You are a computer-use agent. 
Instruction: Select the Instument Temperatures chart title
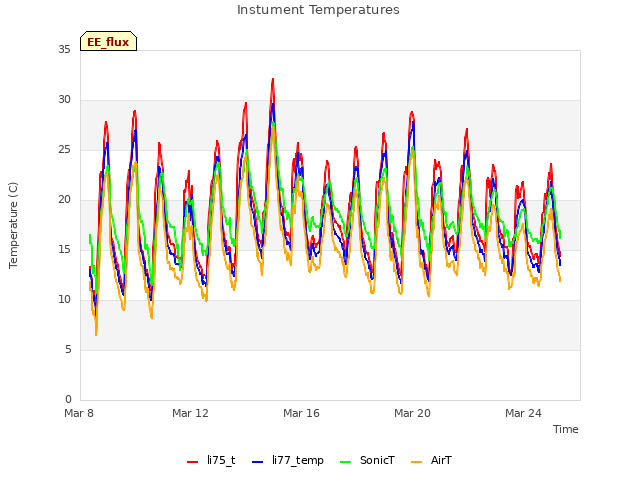pos(318,10)
